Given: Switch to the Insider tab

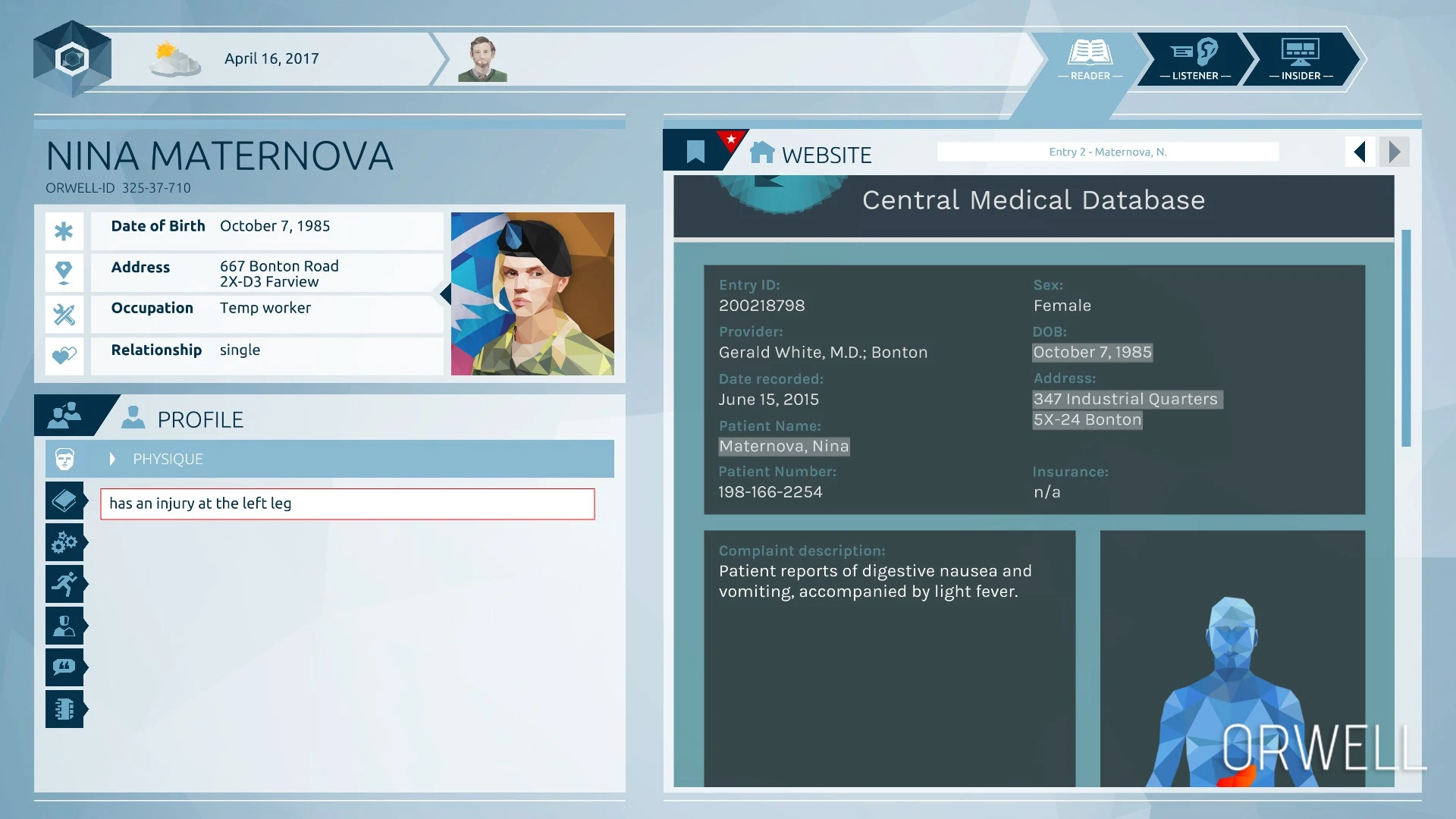Looking at the screenshot, I should 1300,59.
